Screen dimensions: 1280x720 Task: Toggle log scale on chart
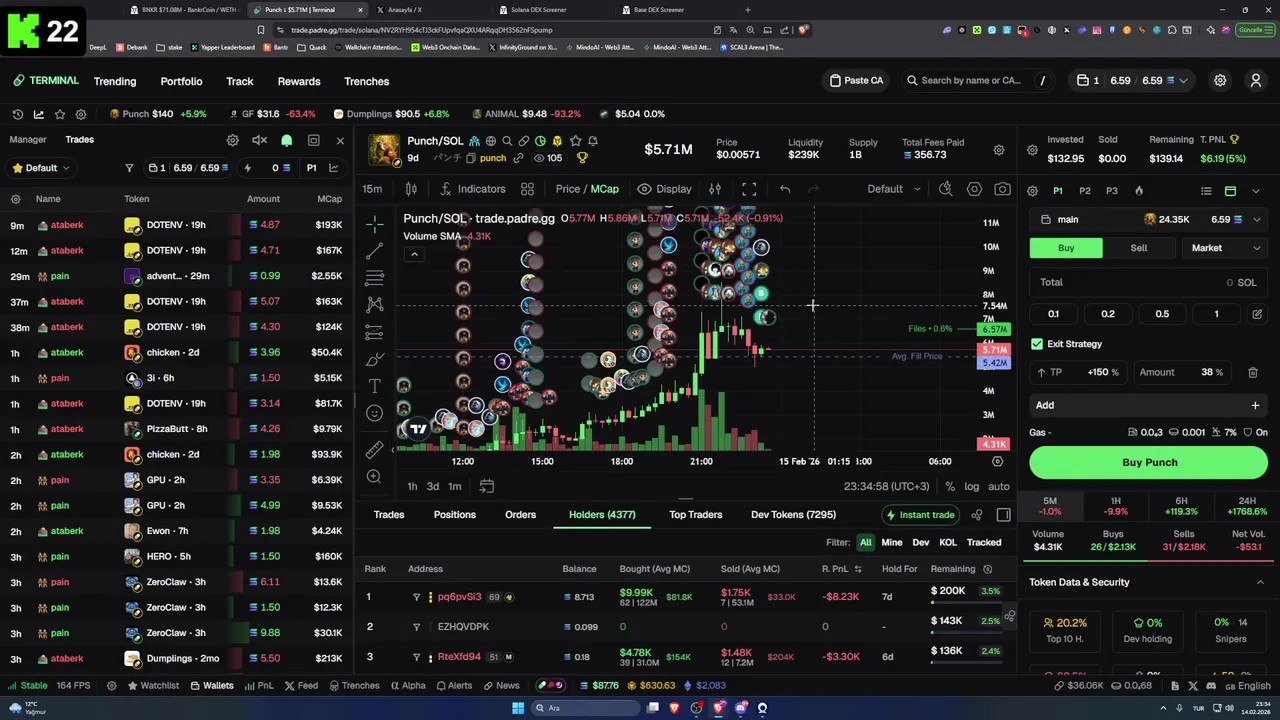pos(971,486)
